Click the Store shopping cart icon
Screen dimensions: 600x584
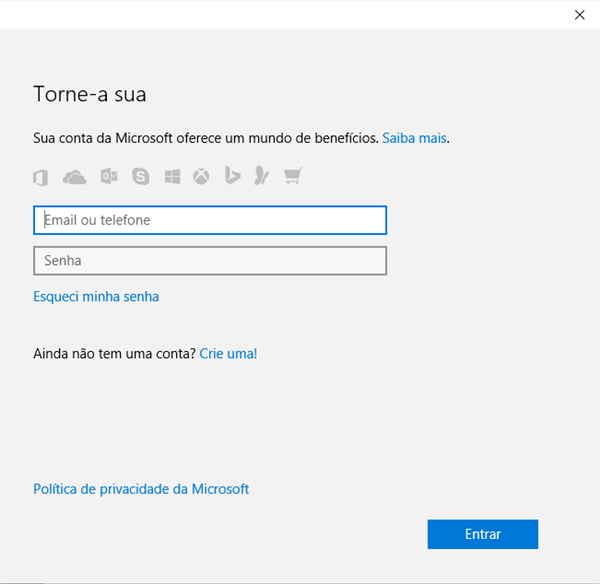click(293, 176)
